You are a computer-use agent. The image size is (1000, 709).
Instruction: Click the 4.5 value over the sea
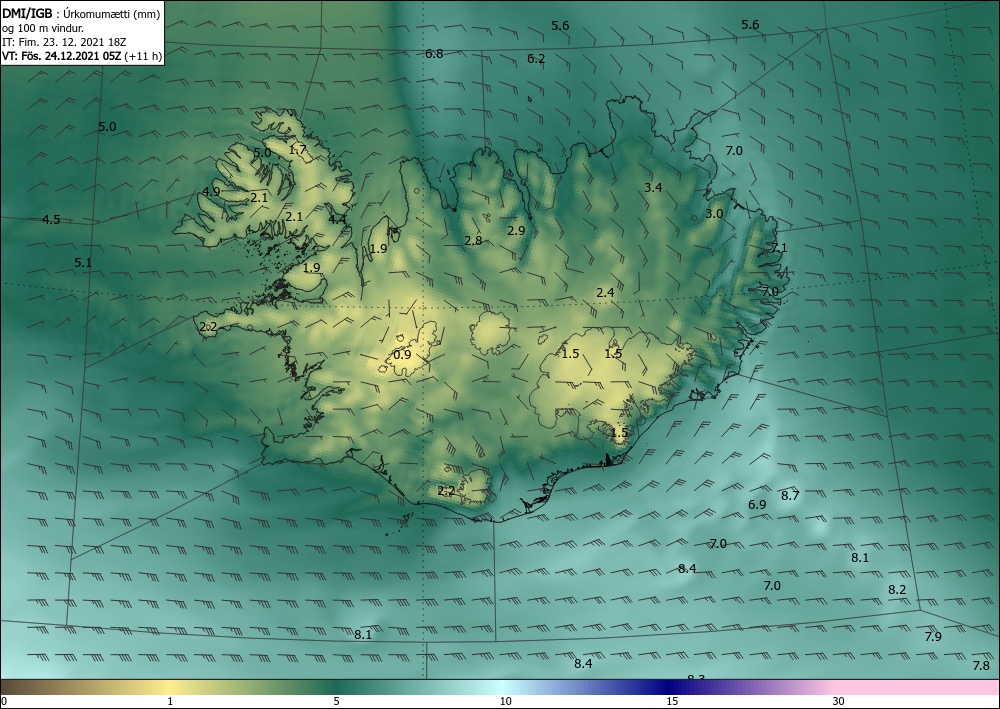[51, 220]
